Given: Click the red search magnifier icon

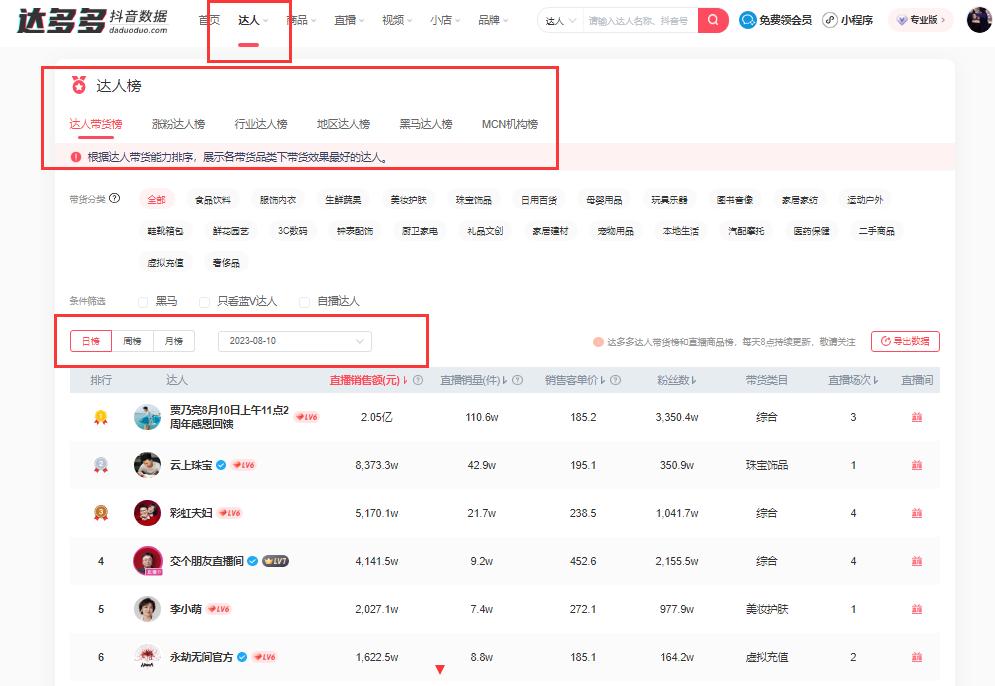Looking at the screenshot, I should click(712, 20).
